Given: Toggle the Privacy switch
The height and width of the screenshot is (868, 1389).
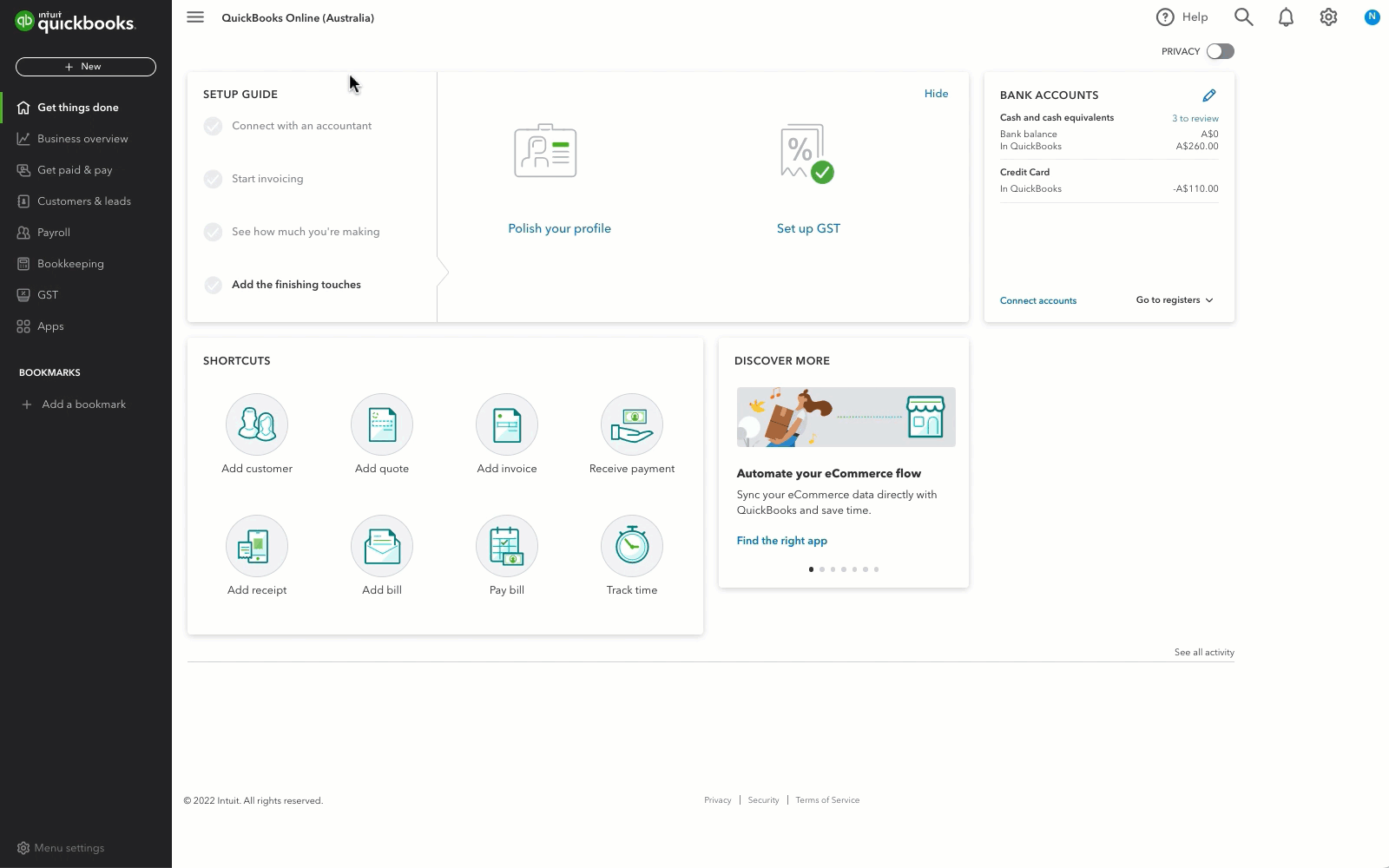Looking at the screenshot, I should (1220, 51).
